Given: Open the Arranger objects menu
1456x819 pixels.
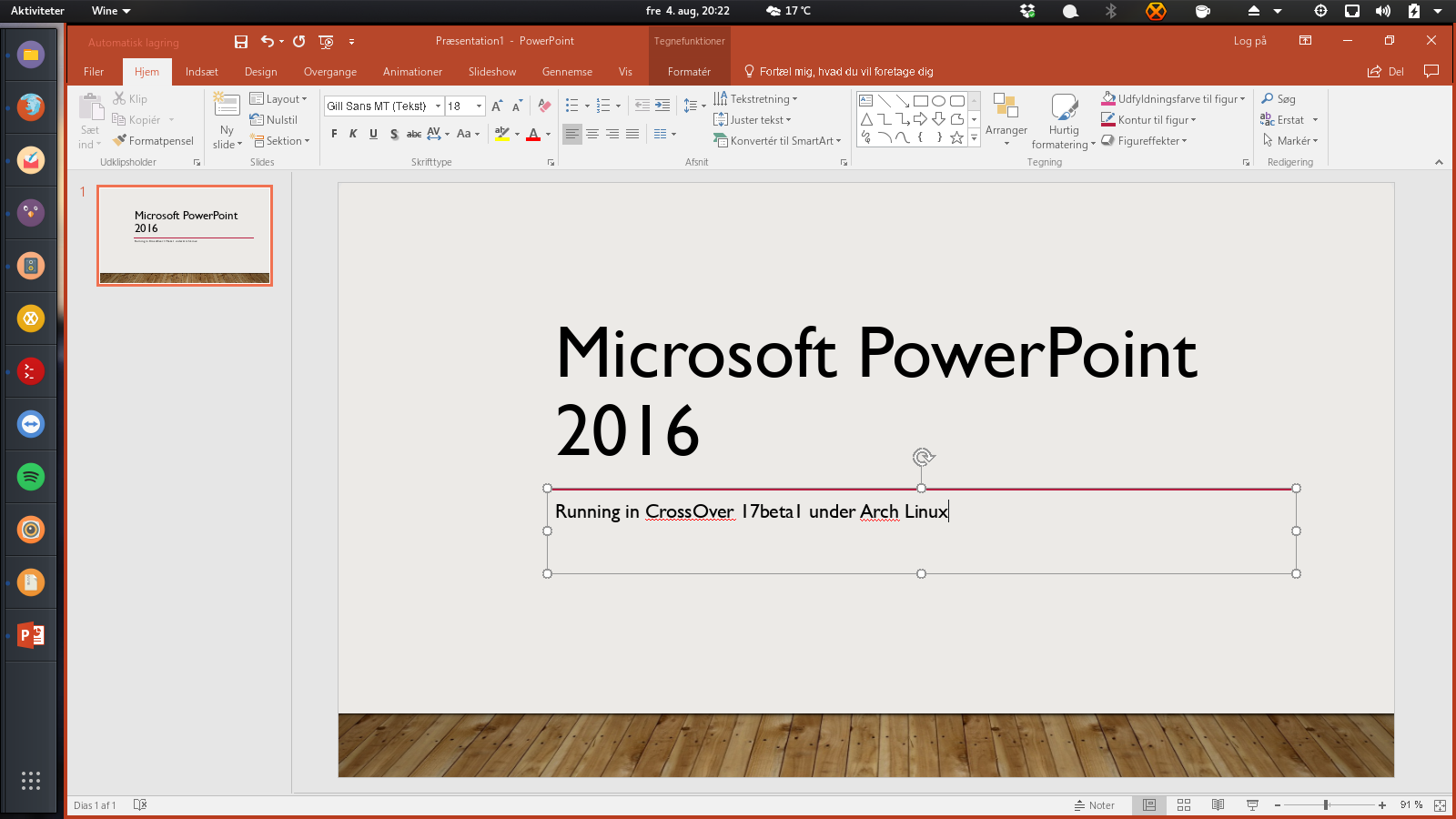Looking at the screenshot, I should pos(1006,118).
